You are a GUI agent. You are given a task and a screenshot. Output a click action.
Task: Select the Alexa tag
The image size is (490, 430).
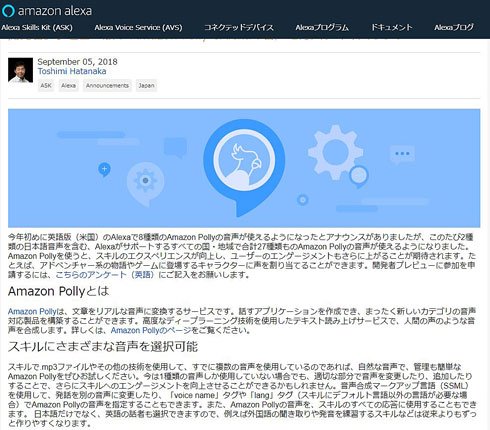coord(68,86)
